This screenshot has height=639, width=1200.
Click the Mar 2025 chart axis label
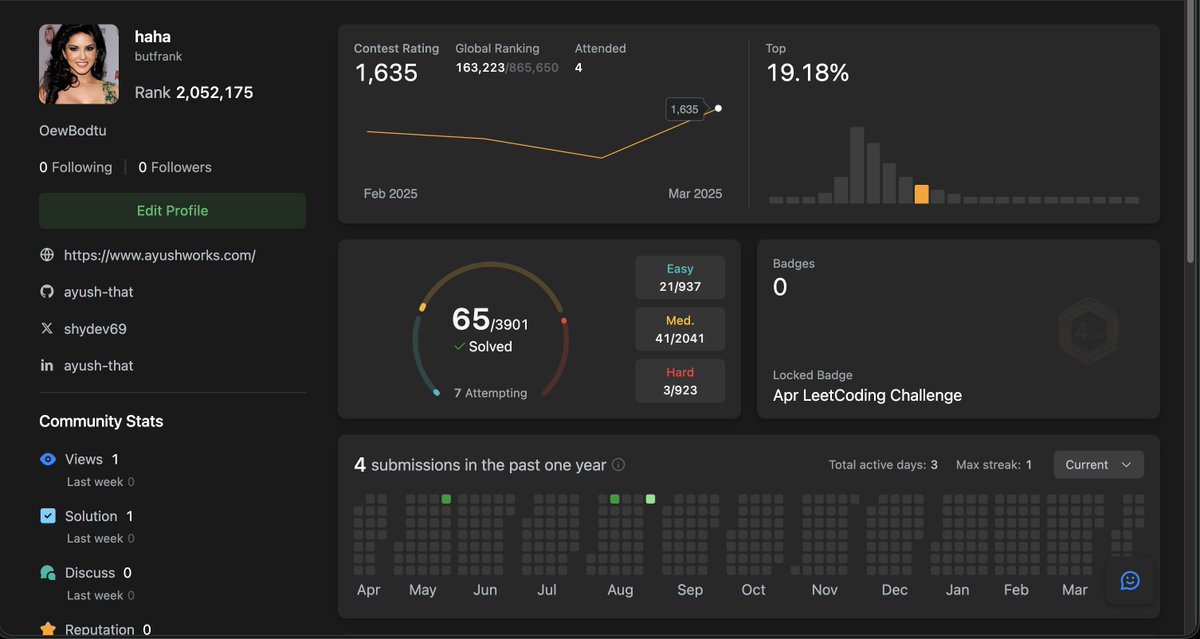coord(695,193)
